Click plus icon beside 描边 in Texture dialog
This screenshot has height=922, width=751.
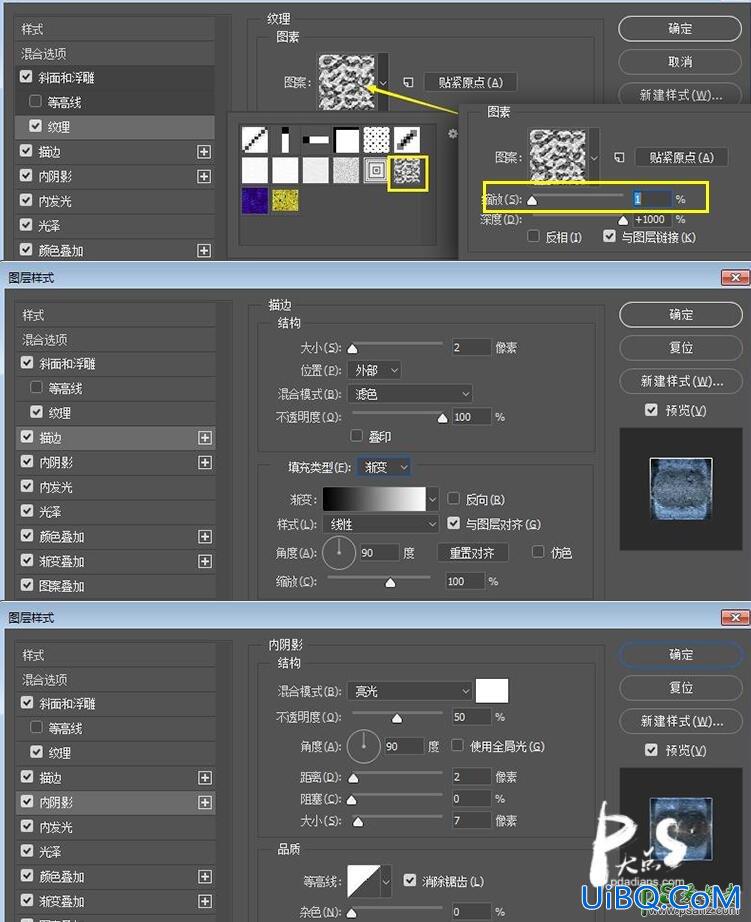tap(203, 152)
